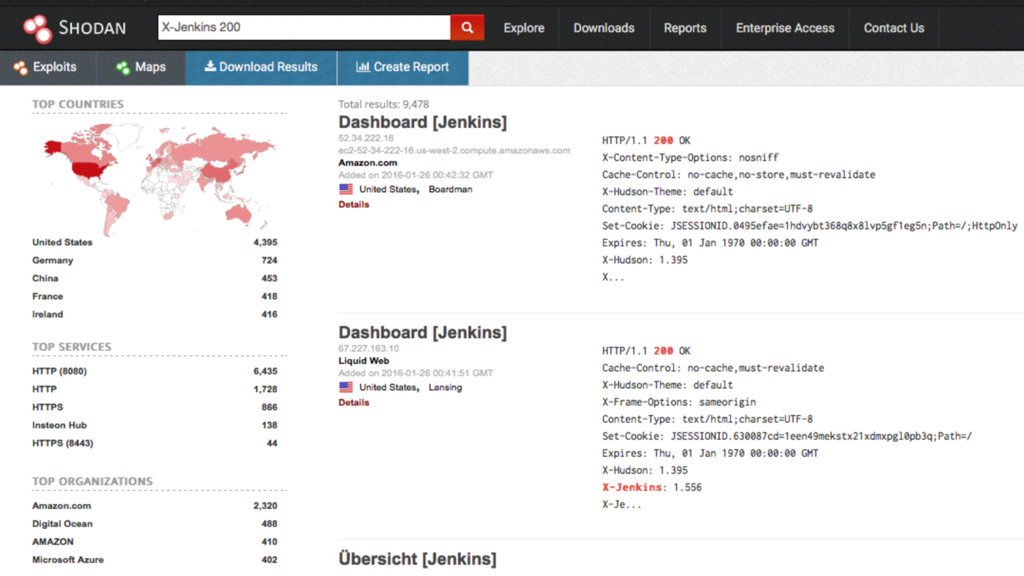Click the highlighted X-Jenkins: 1.556 header
The height and width of the screenshot is (576, 1024).
(x=652, y=487)
